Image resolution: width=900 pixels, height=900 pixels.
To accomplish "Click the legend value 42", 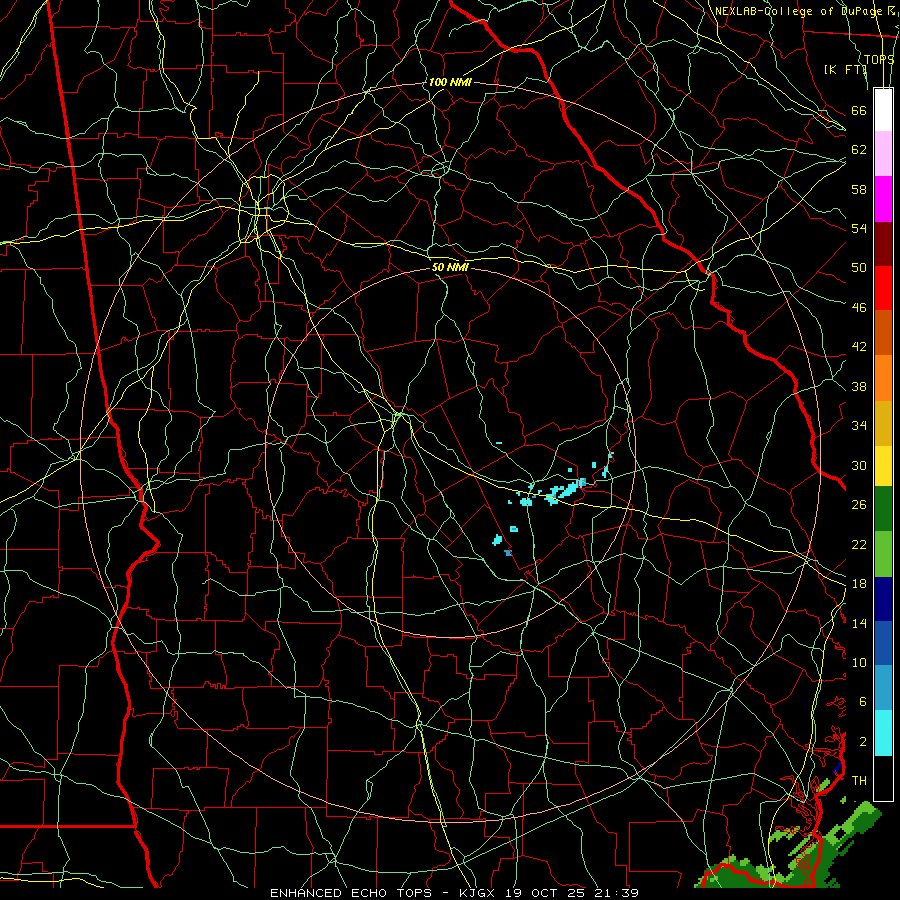I will (x=859, y=347).
